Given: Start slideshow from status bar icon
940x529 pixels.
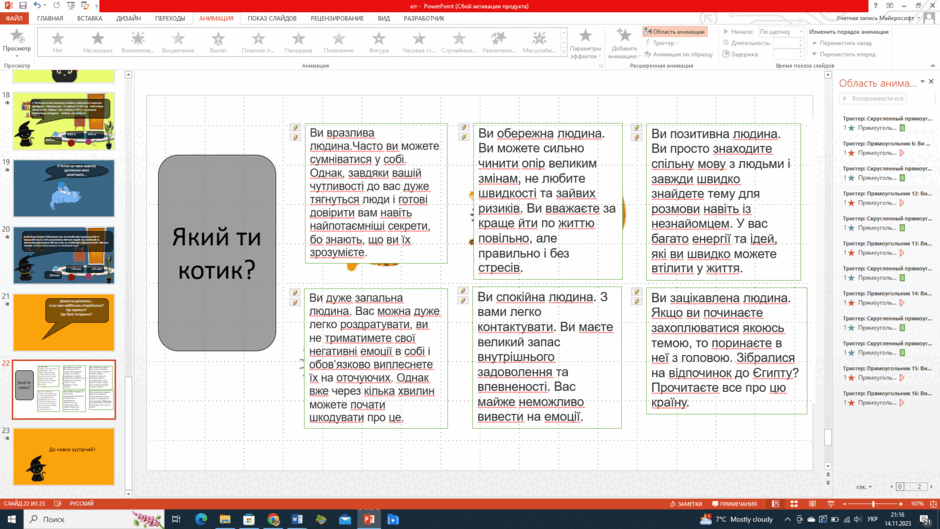Looking at the screenshot, I should point(830,504).
